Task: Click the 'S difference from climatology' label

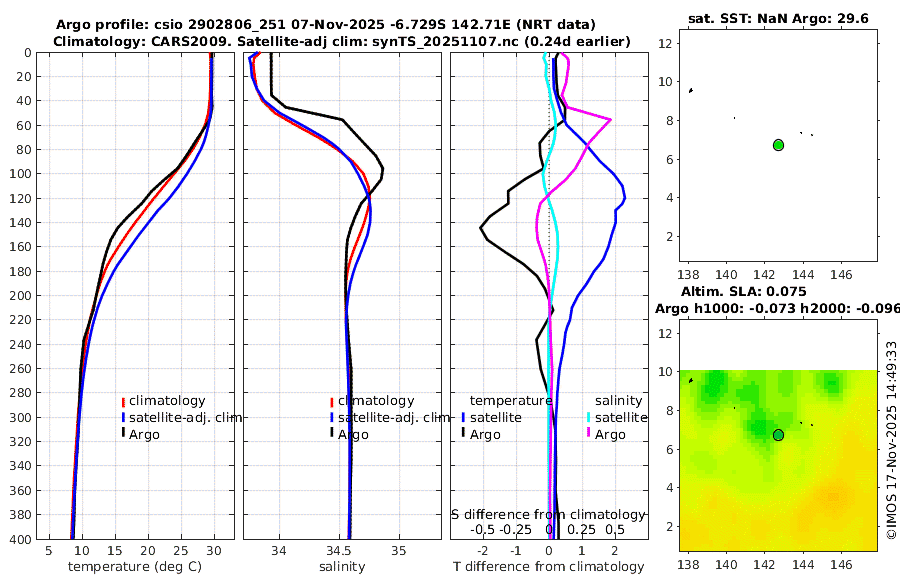Action: tap(549, 514)
